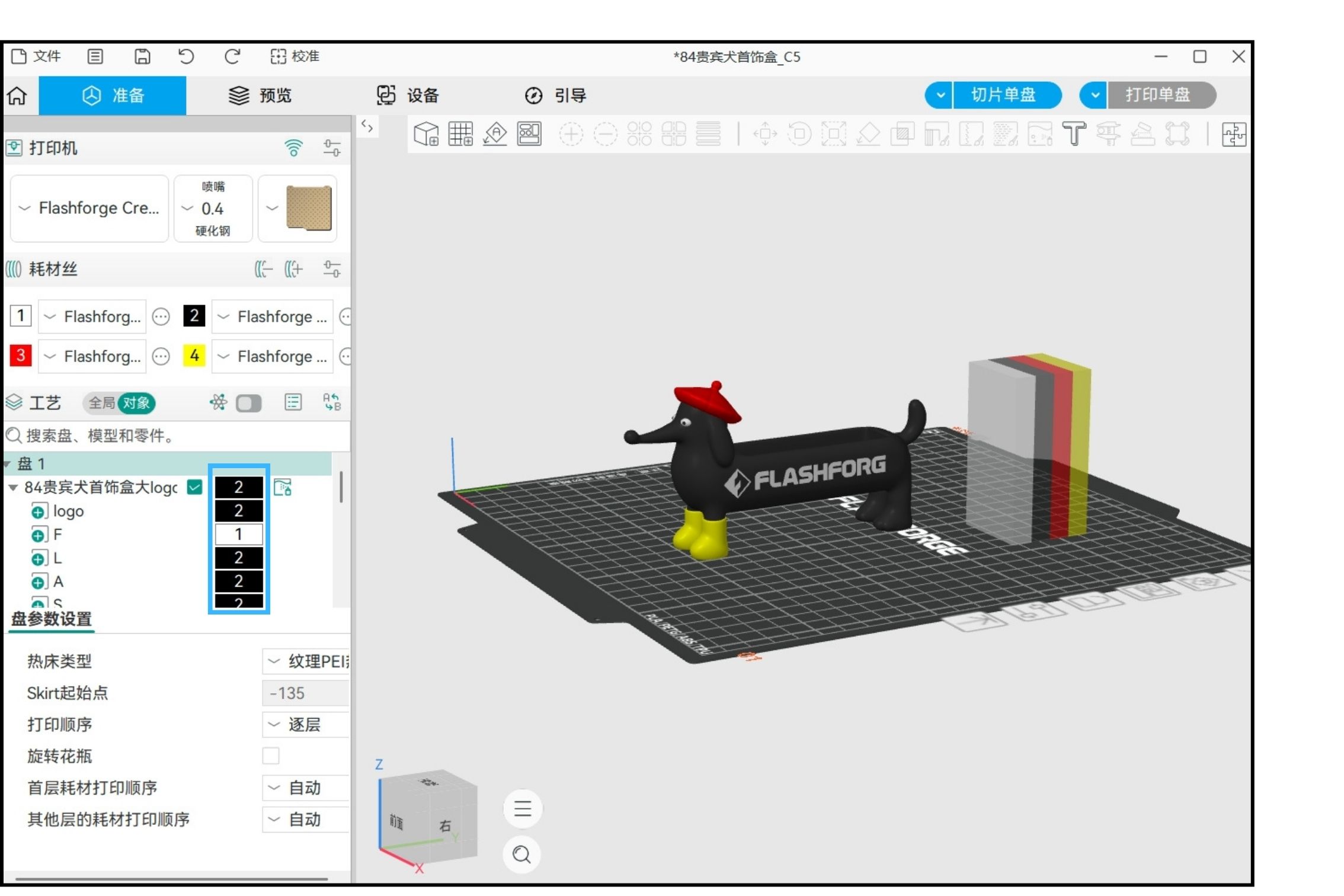Click the Remove filament icon
Screen dimensions: 1344x896
pyautogui.click(x=264, y=269)
